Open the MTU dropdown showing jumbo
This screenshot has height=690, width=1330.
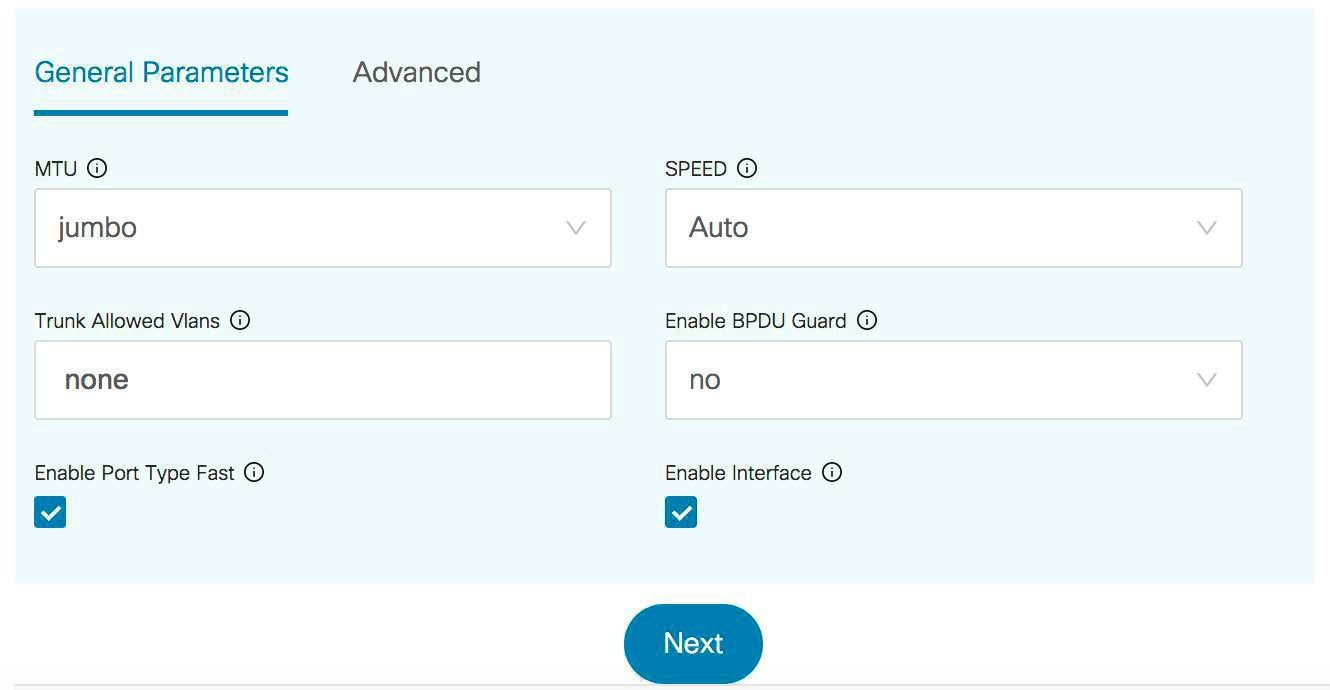pos(323,228)
